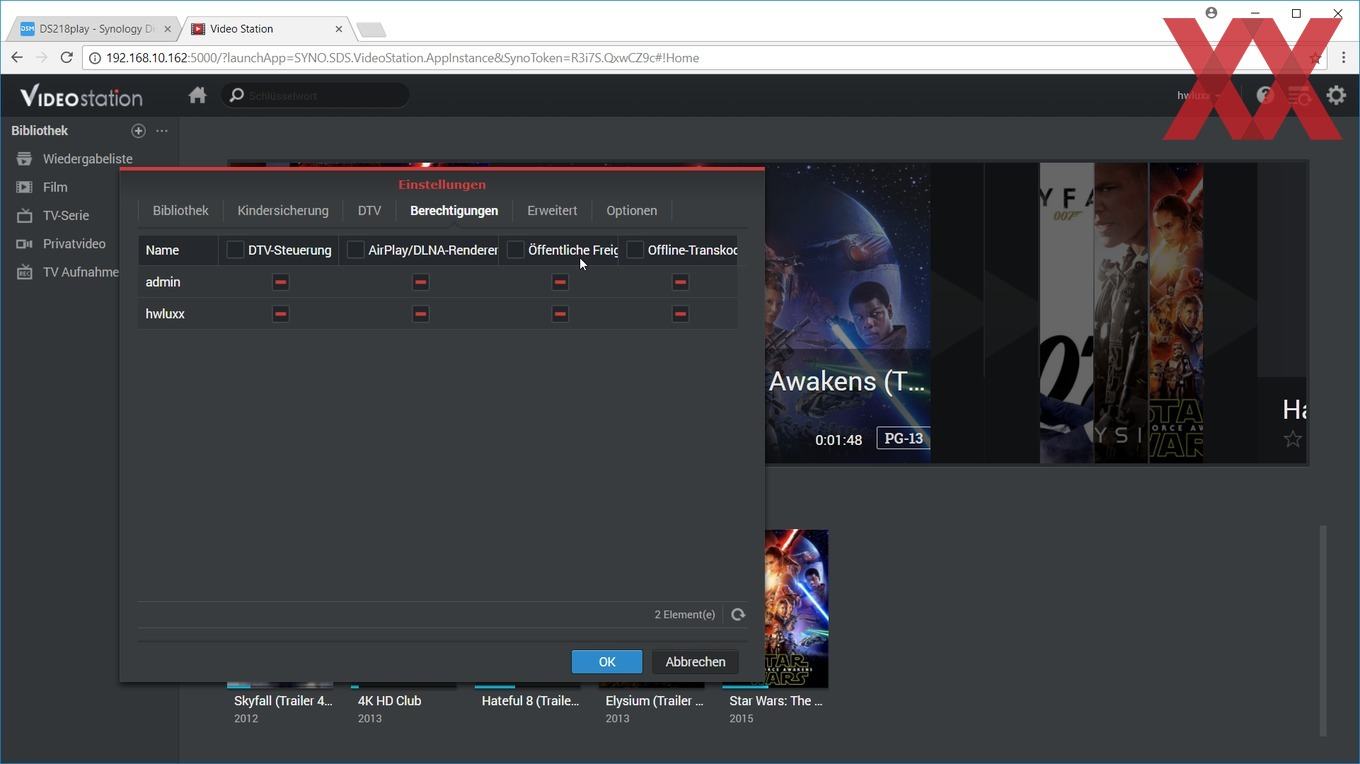Click the PG-13 rating badge
Viewport: 1360px width, 764px height.
pos(902,438)
